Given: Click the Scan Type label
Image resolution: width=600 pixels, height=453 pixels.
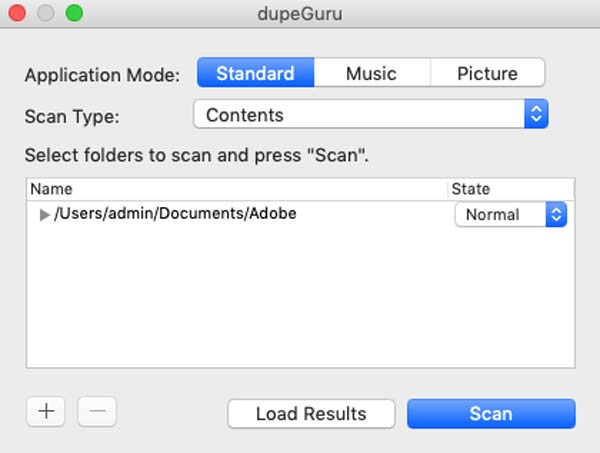Looking at the screenshot, I should coord(71,116).
